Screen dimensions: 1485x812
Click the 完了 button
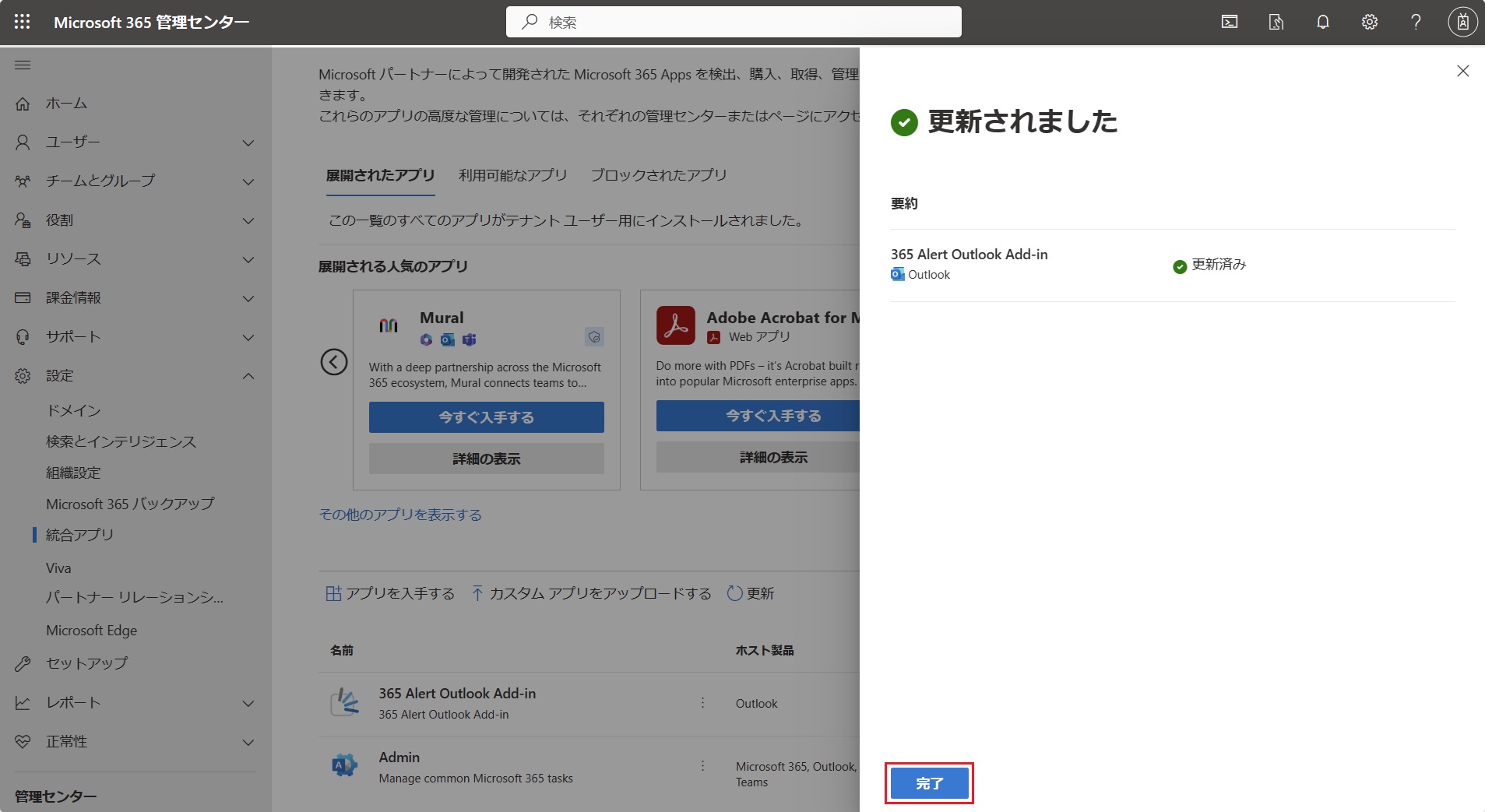point(929,783)
